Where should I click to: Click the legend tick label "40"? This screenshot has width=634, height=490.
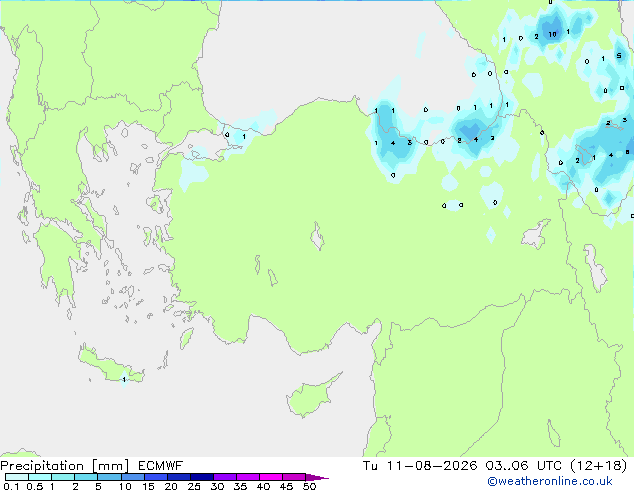point(263,486)
